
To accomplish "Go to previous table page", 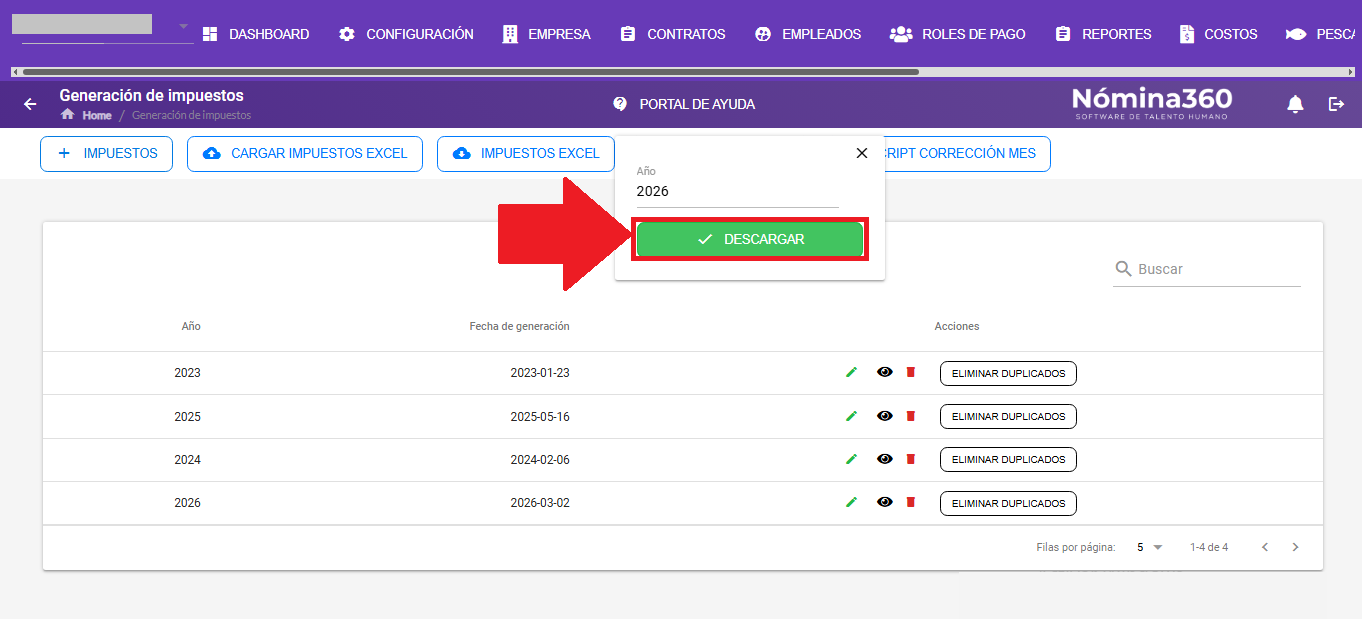I will [1265, 547].
